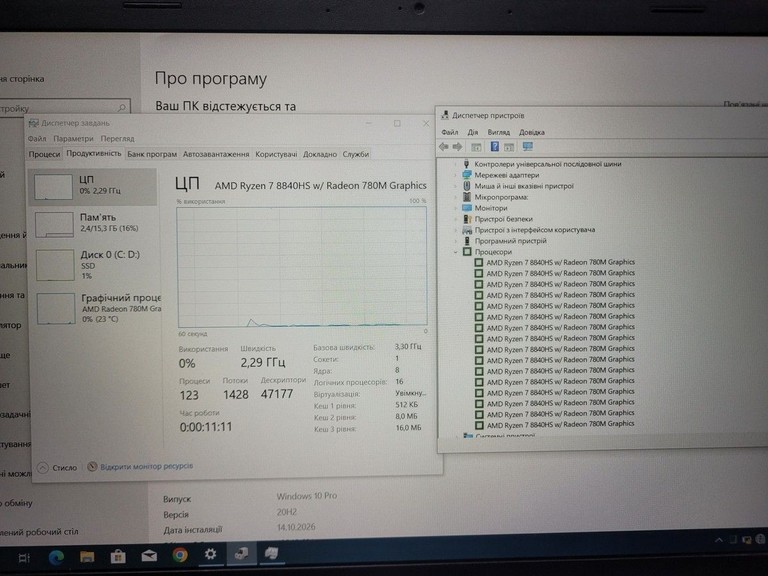768x576 pixels.
Task: Switch to Продуктивність tab
Action: click(x=94, y=153)
